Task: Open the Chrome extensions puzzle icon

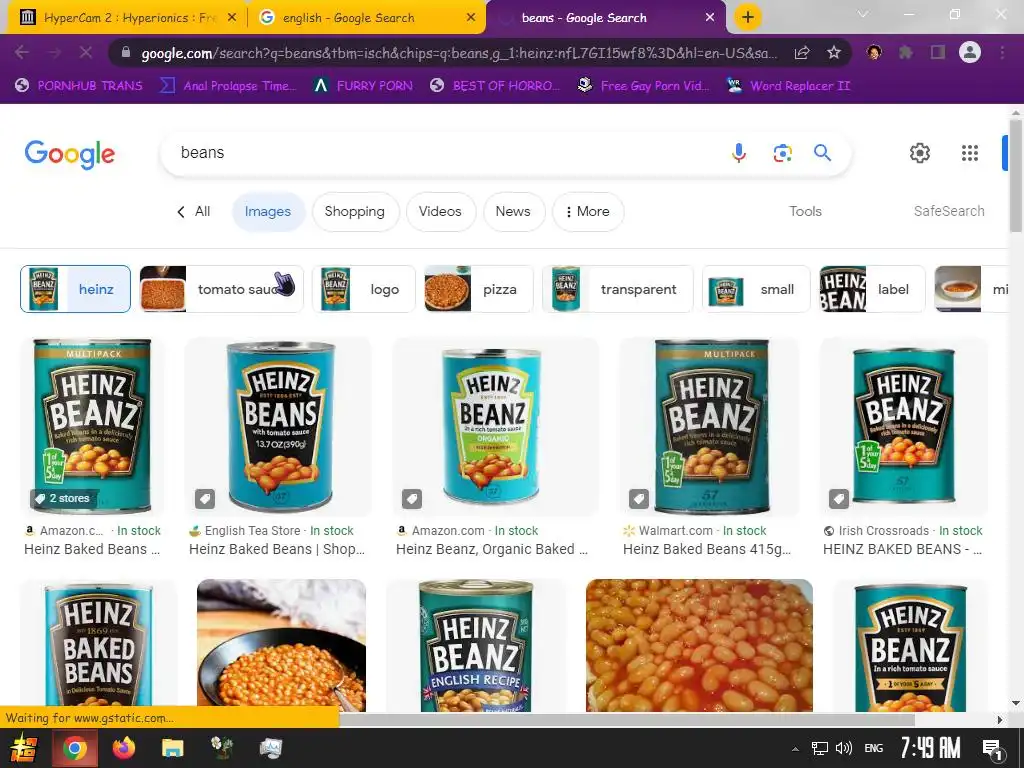Action: pyautogui.click(x=906, y=52)
